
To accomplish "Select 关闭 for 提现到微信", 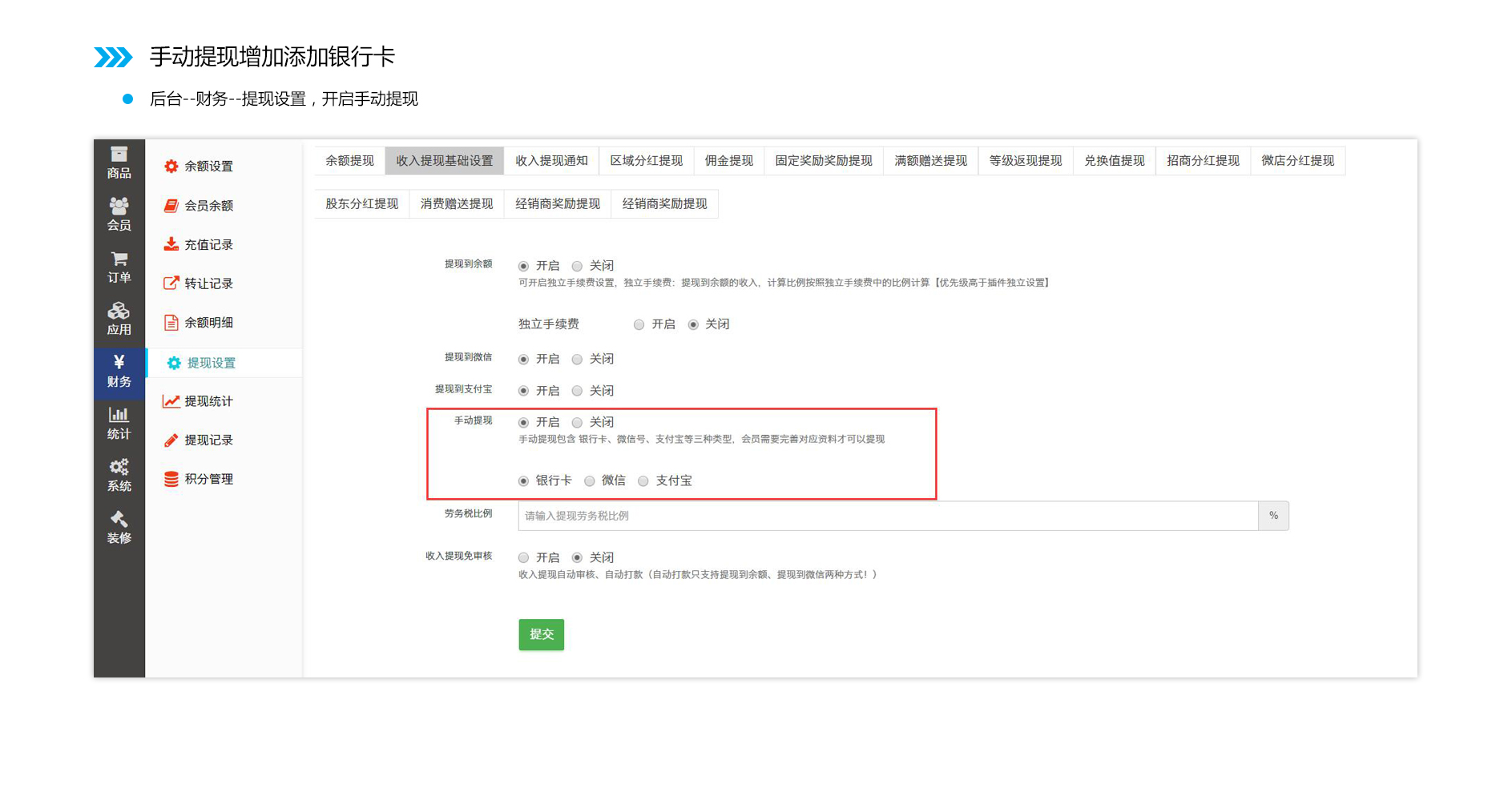I will (x=577, y=360).
